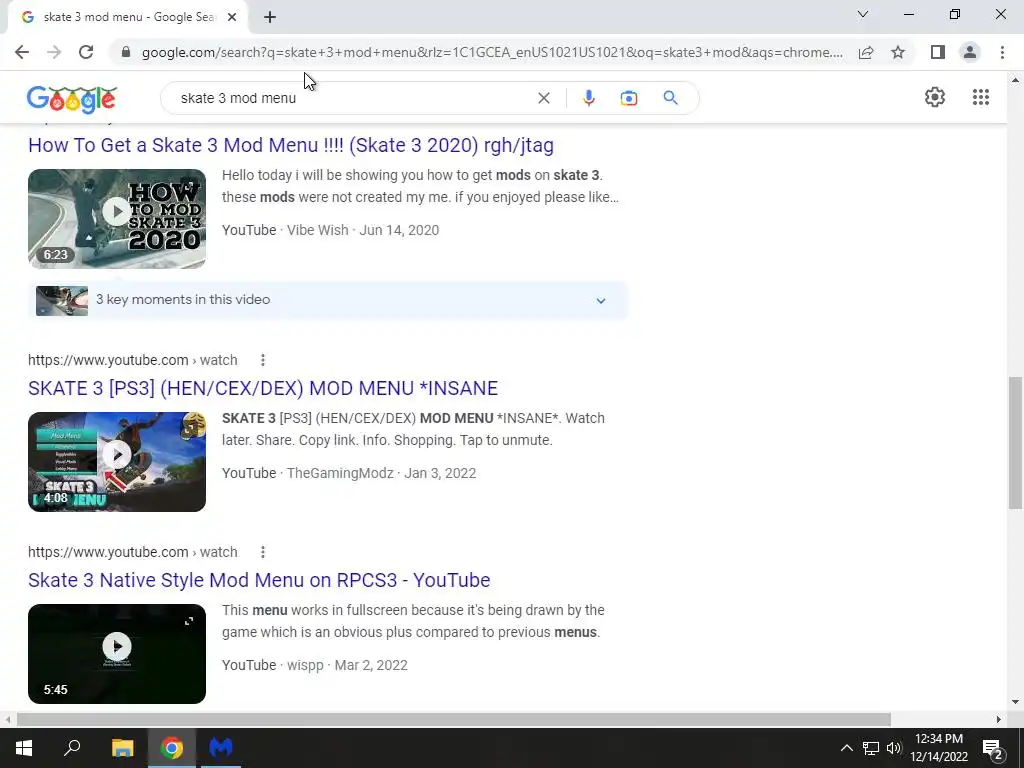The image size is (1024, 768).
Task: Play the How To Mod Skate 3 2020 video
Action: (117, 219)
